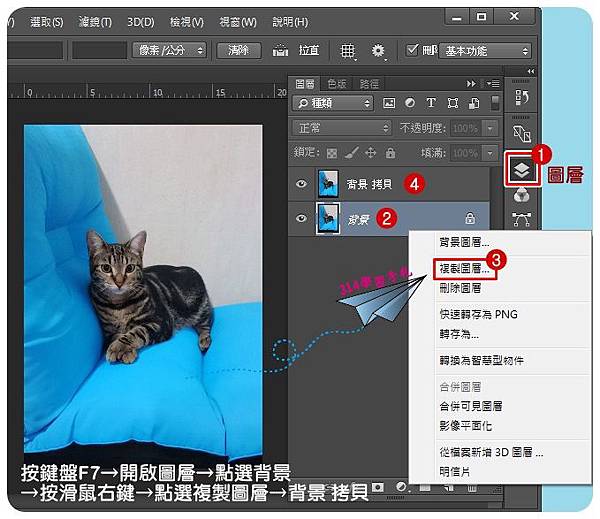Choose 影像平面化 in context menu
The width and height of the screenshot is (600, 519).
[465, 426]
